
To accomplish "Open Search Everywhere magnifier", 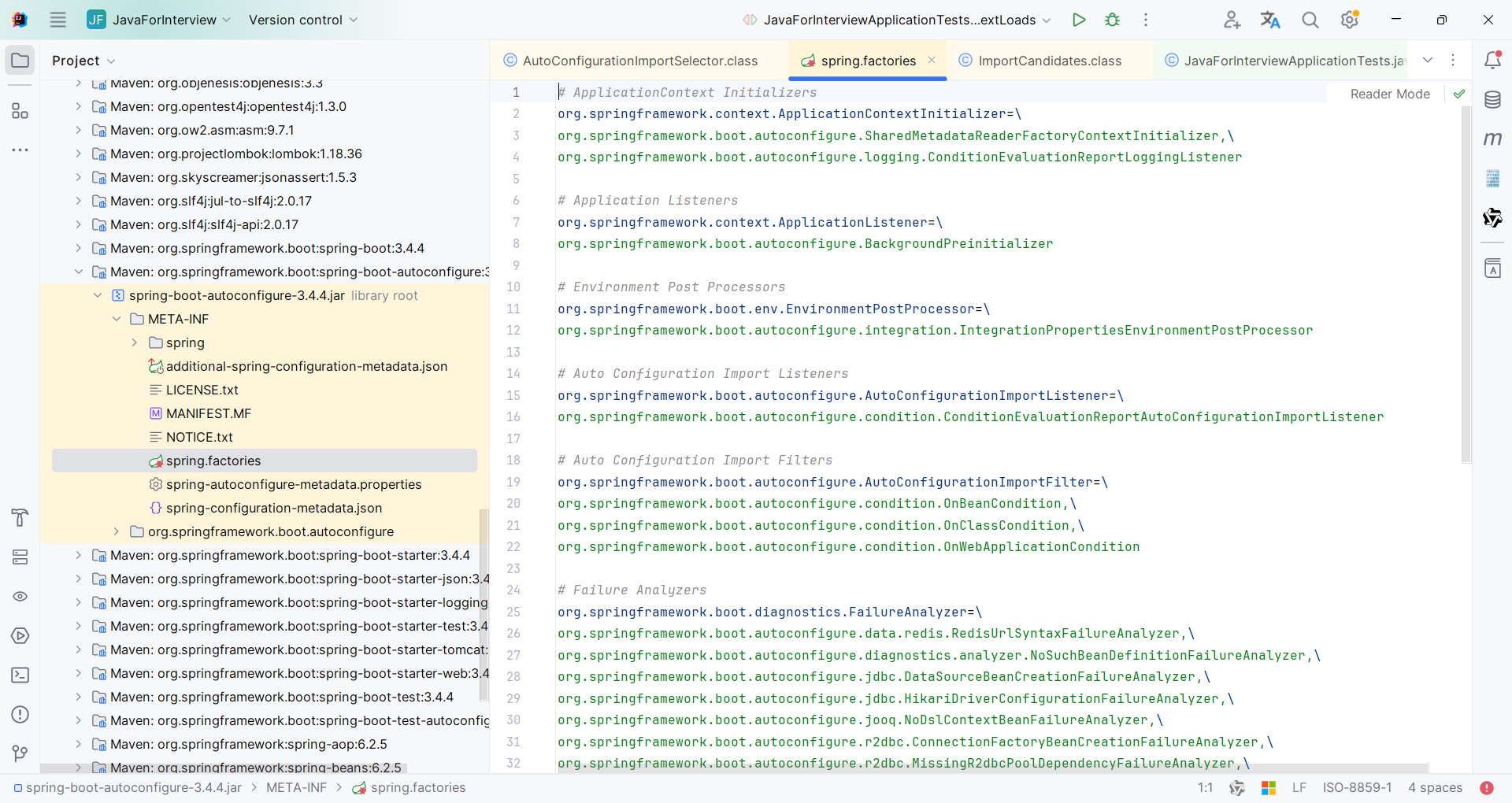I will 1310,20.
